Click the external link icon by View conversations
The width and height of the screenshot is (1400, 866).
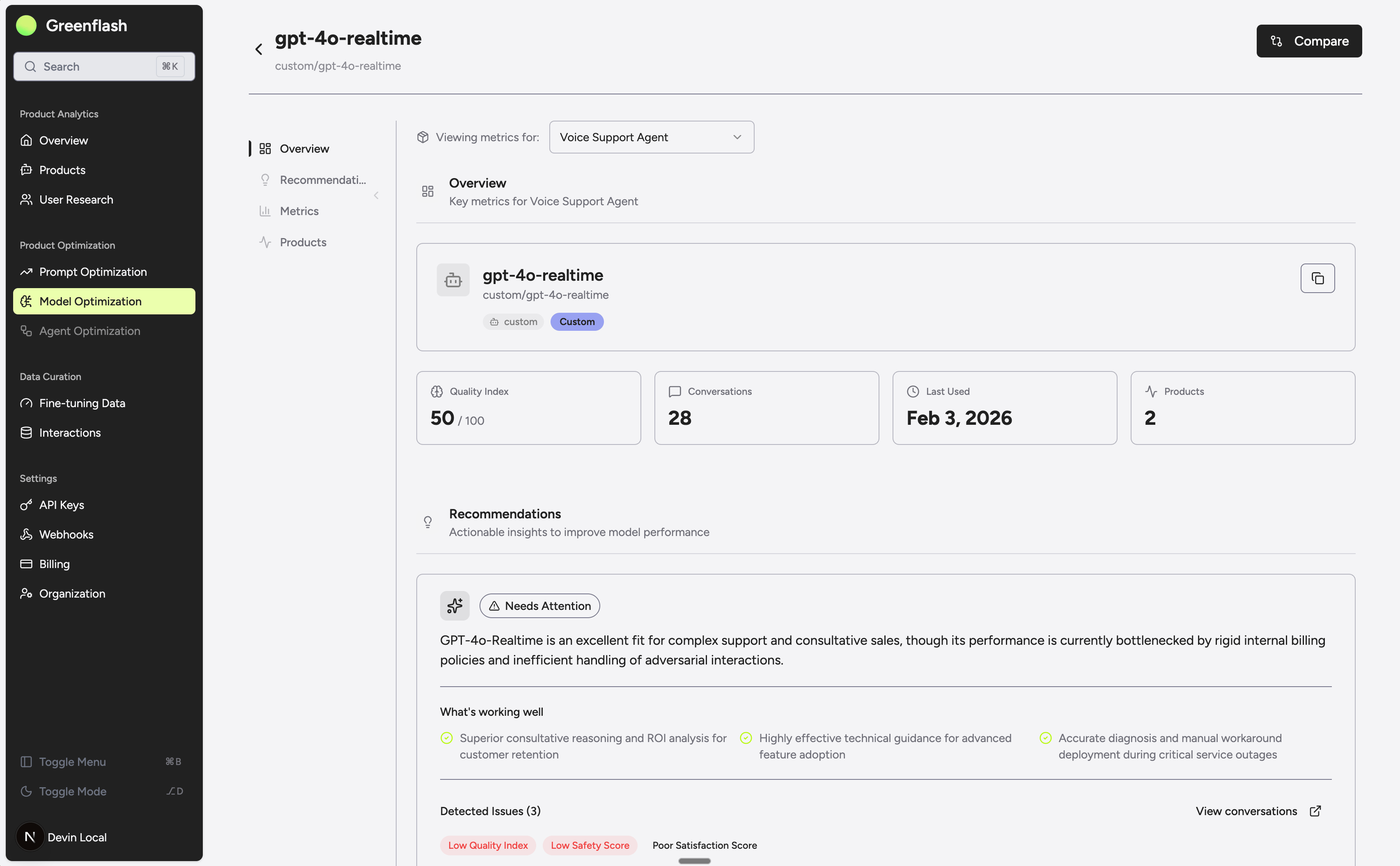tap(1316, 811)
